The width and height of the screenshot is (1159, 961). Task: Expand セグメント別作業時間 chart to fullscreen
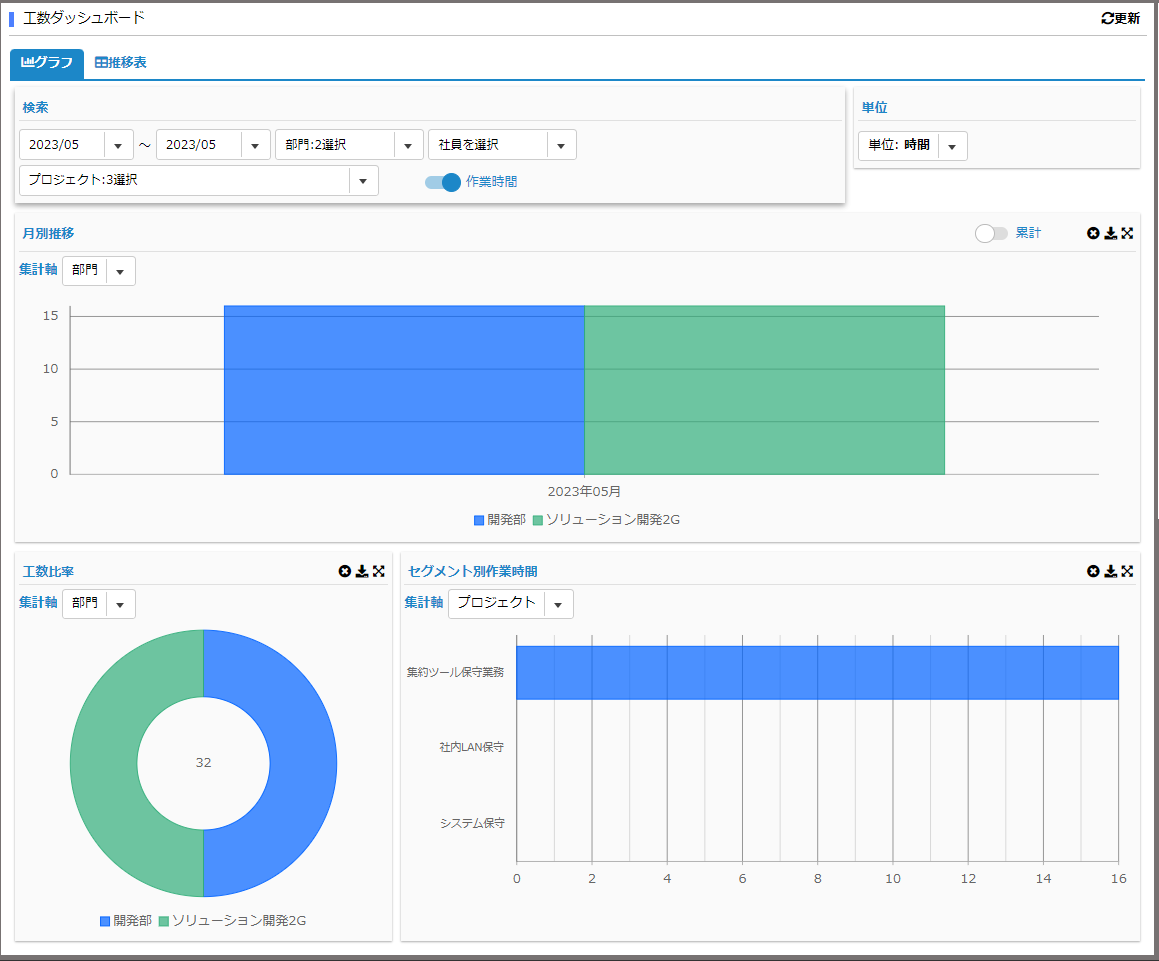pos(1127,571)
